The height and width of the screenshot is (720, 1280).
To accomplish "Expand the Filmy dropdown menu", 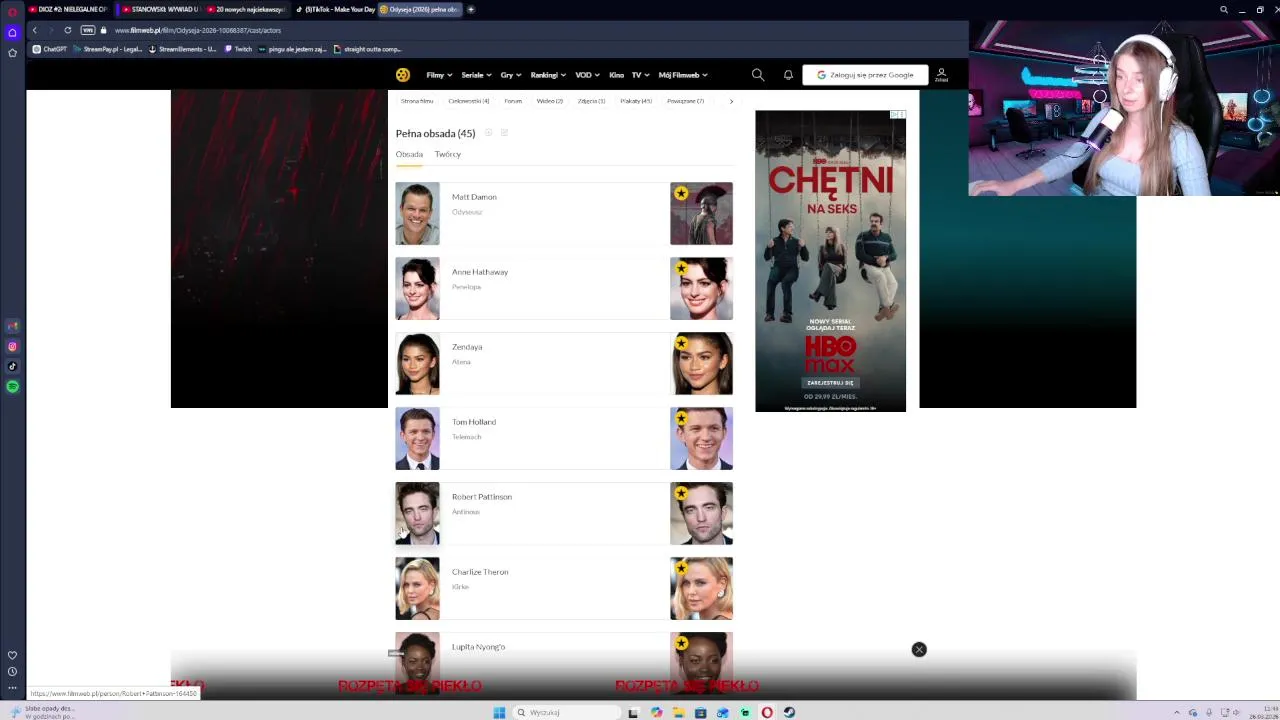I will 439,75.
